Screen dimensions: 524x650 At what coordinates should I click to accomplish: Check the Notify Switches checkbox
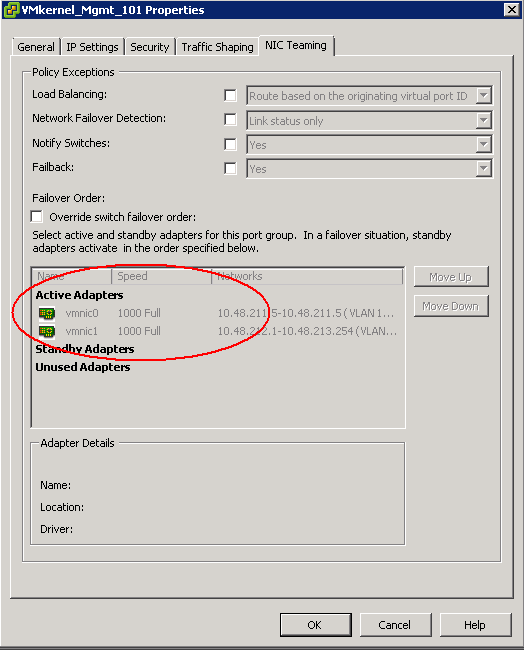230,144
